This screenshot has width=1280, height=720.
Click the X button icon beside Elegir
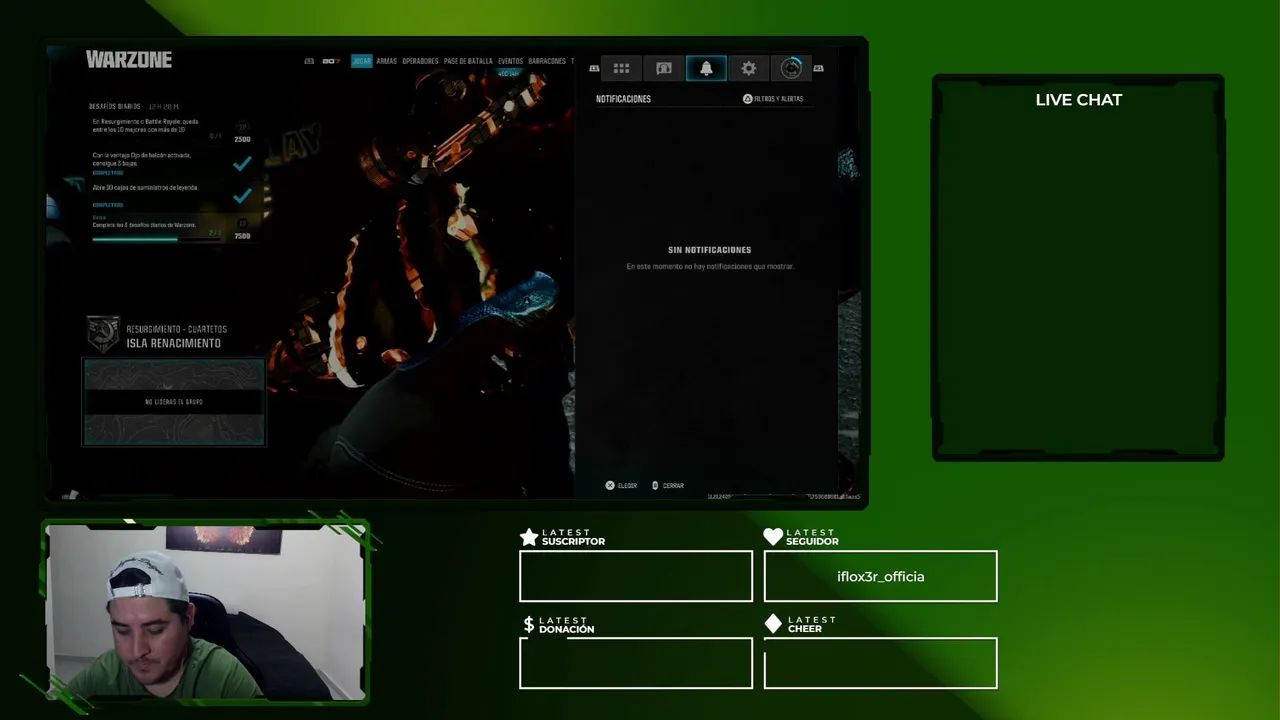pyautogui.click(x=610, y=485)
